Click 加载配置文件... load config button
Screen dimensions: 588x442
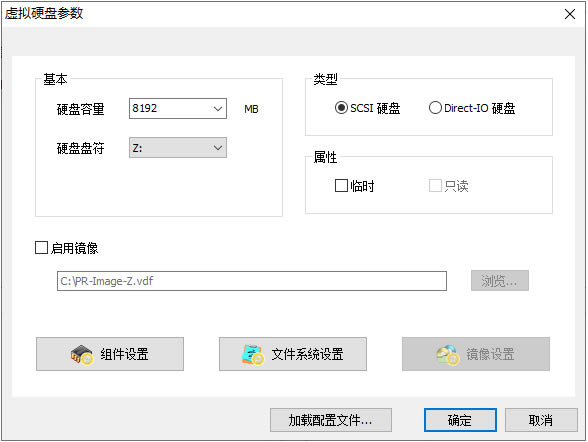331,420
